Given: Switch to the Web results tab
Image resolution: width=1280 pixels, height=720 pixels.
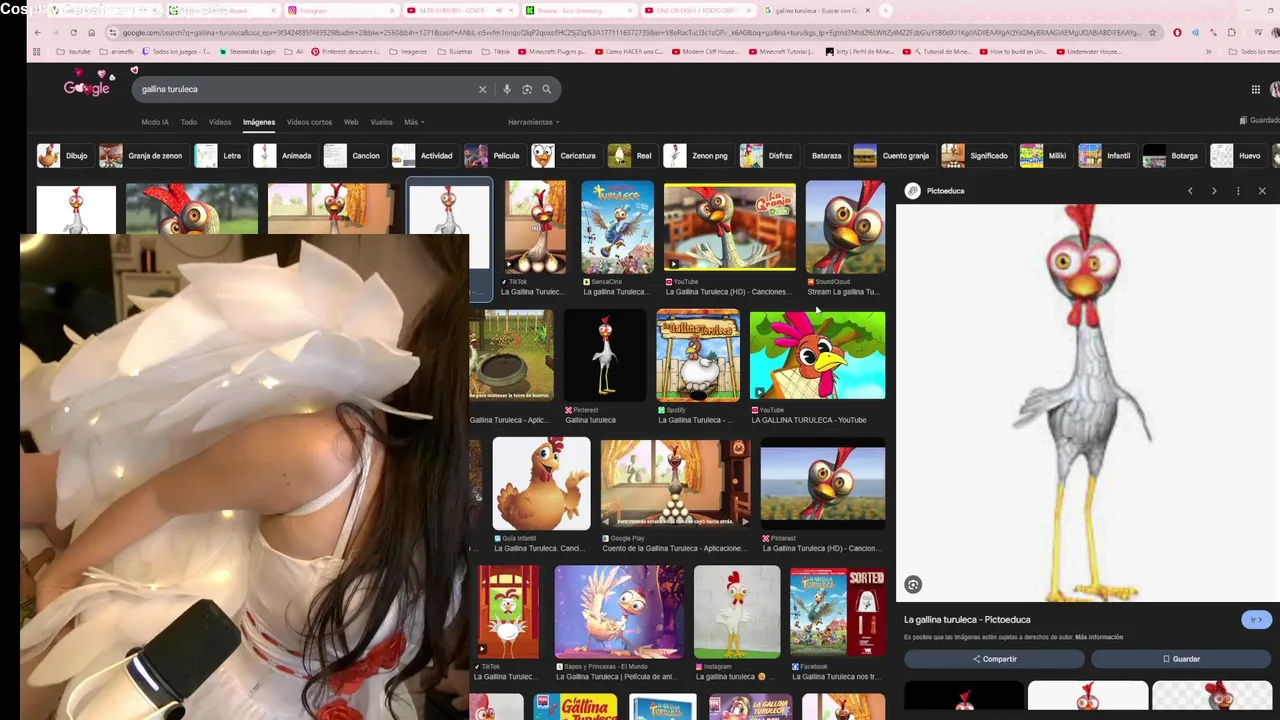Looking at the screenshot, I should point(351,122).
